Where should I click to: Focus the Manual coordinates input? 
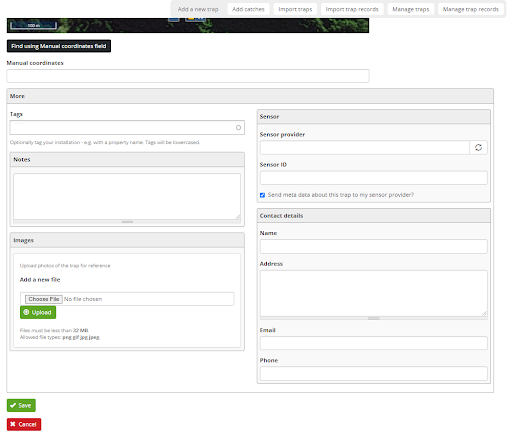tap(188, 76)
